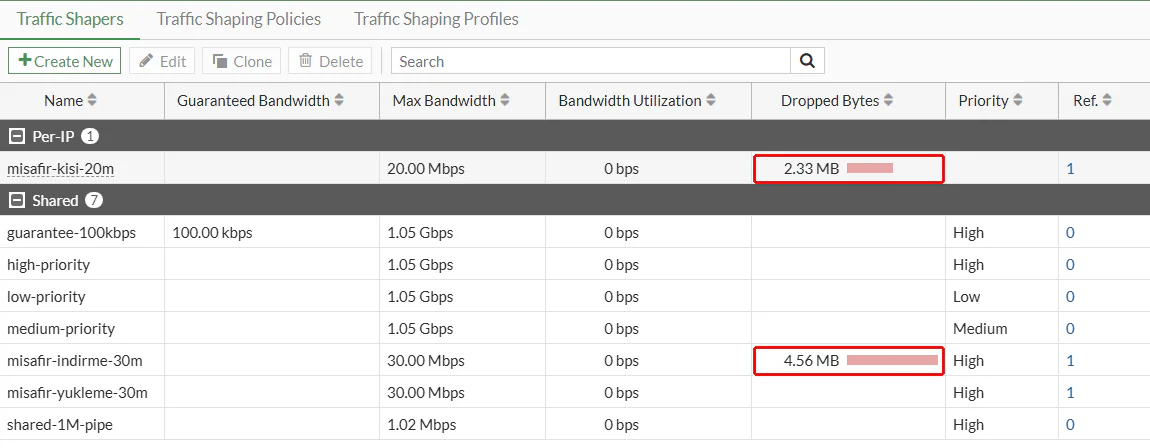Screen dimensions: 1150x448
Task: Click the Per-IP count badge
Action: click(x=89, y=136)
